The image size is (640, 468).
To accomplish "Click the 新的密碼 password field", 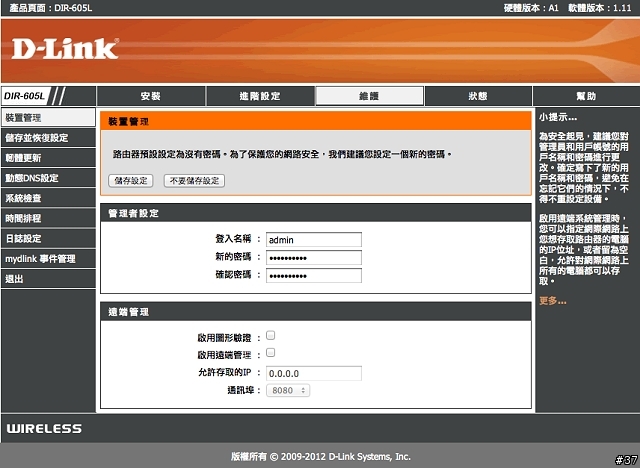I will click(314, 257).
